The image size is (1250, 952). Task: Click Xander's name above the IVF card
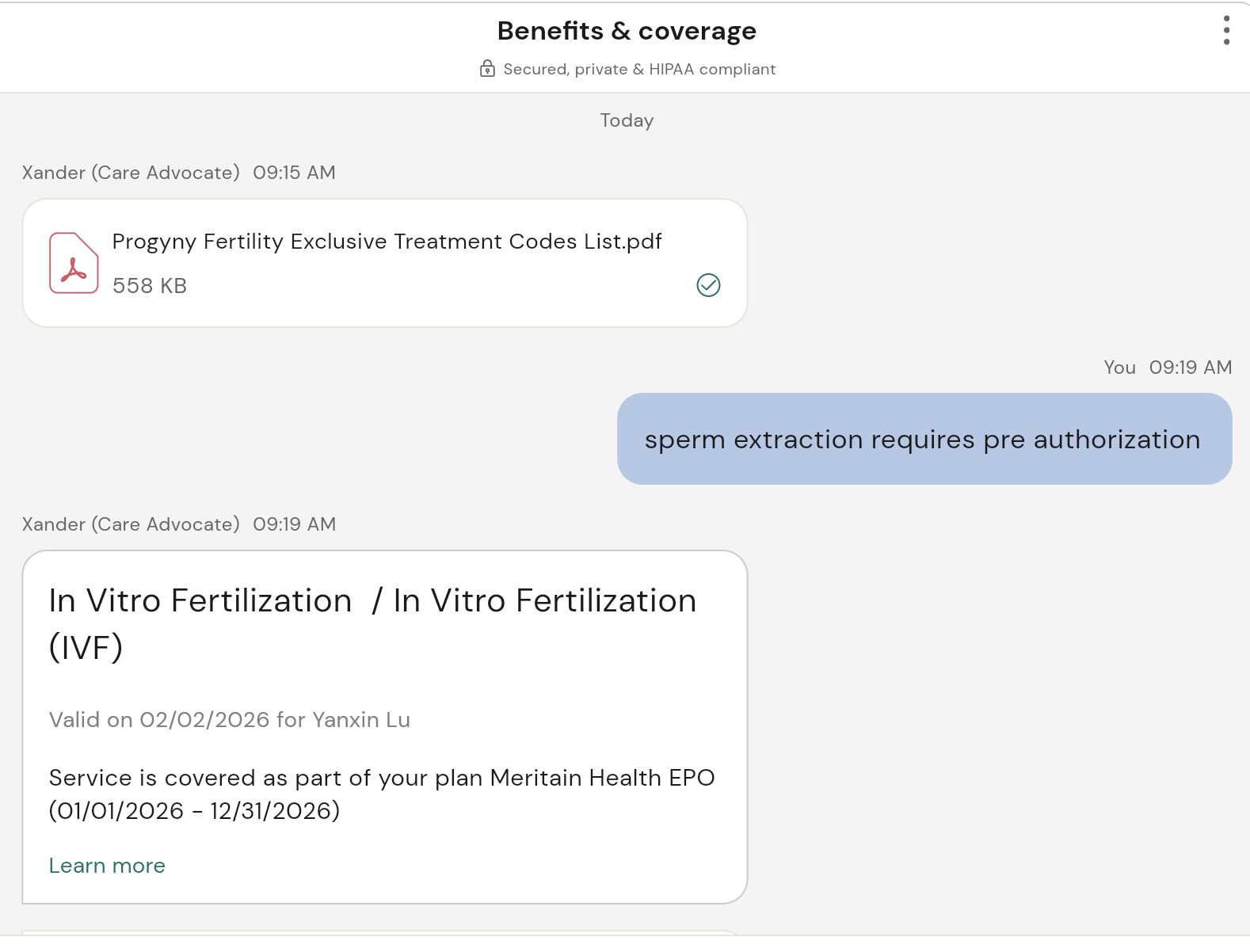(131, 524)
